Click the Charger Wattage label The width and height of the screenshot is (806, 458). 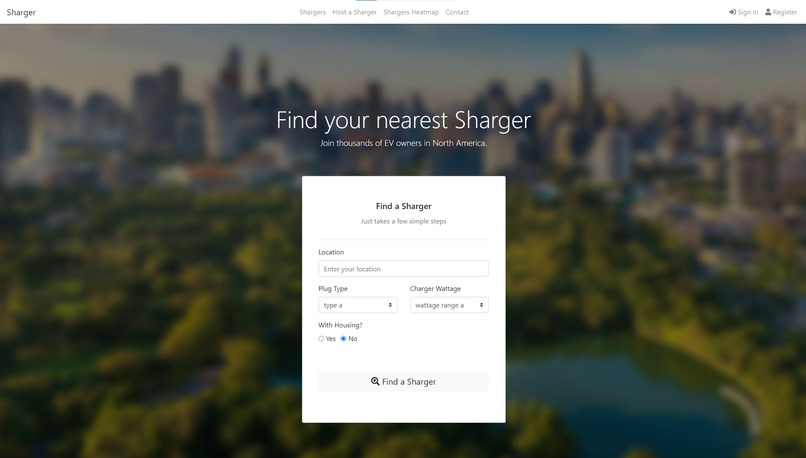[x=435, y=289]
